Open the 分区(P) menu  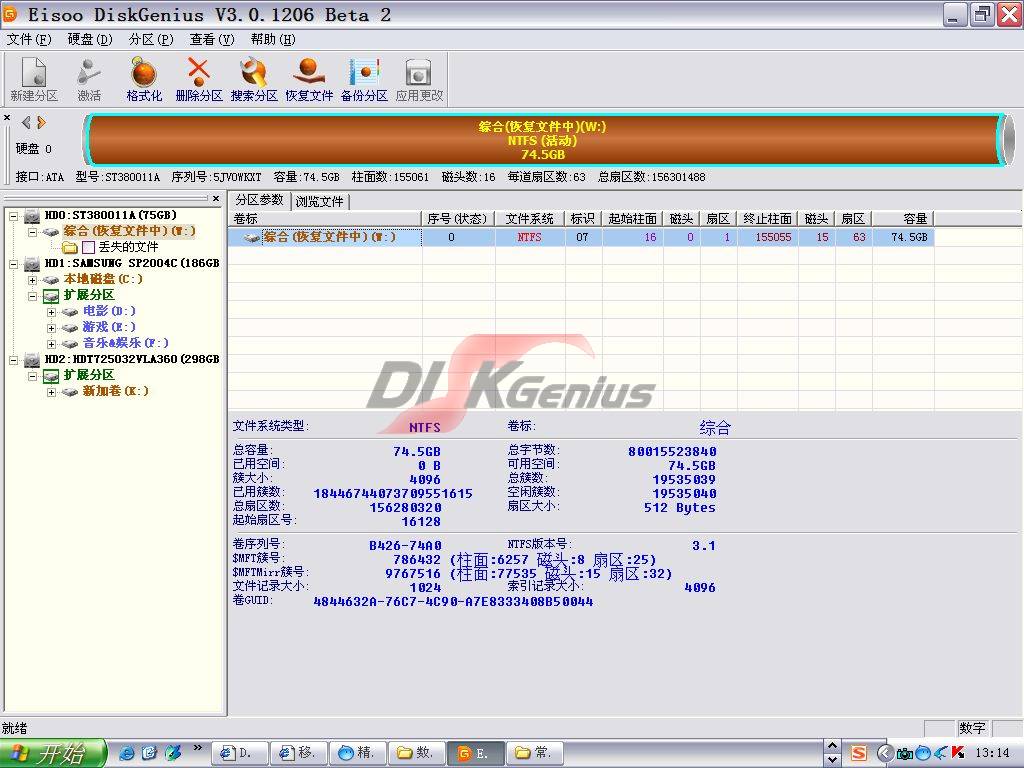click(x=151, y=39)
